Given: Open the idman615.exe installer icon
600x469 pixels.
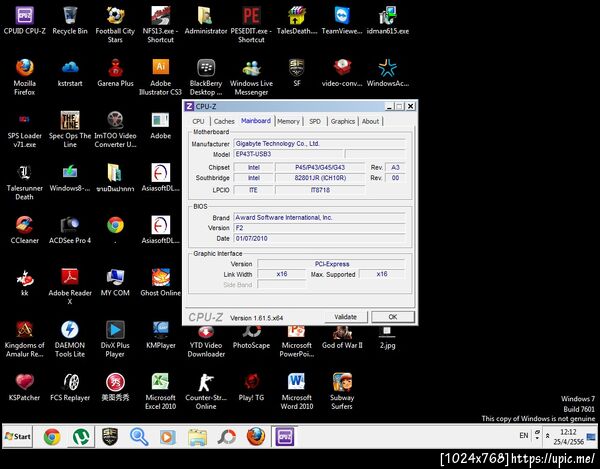Looking at the screenshot, I should 388,21.
